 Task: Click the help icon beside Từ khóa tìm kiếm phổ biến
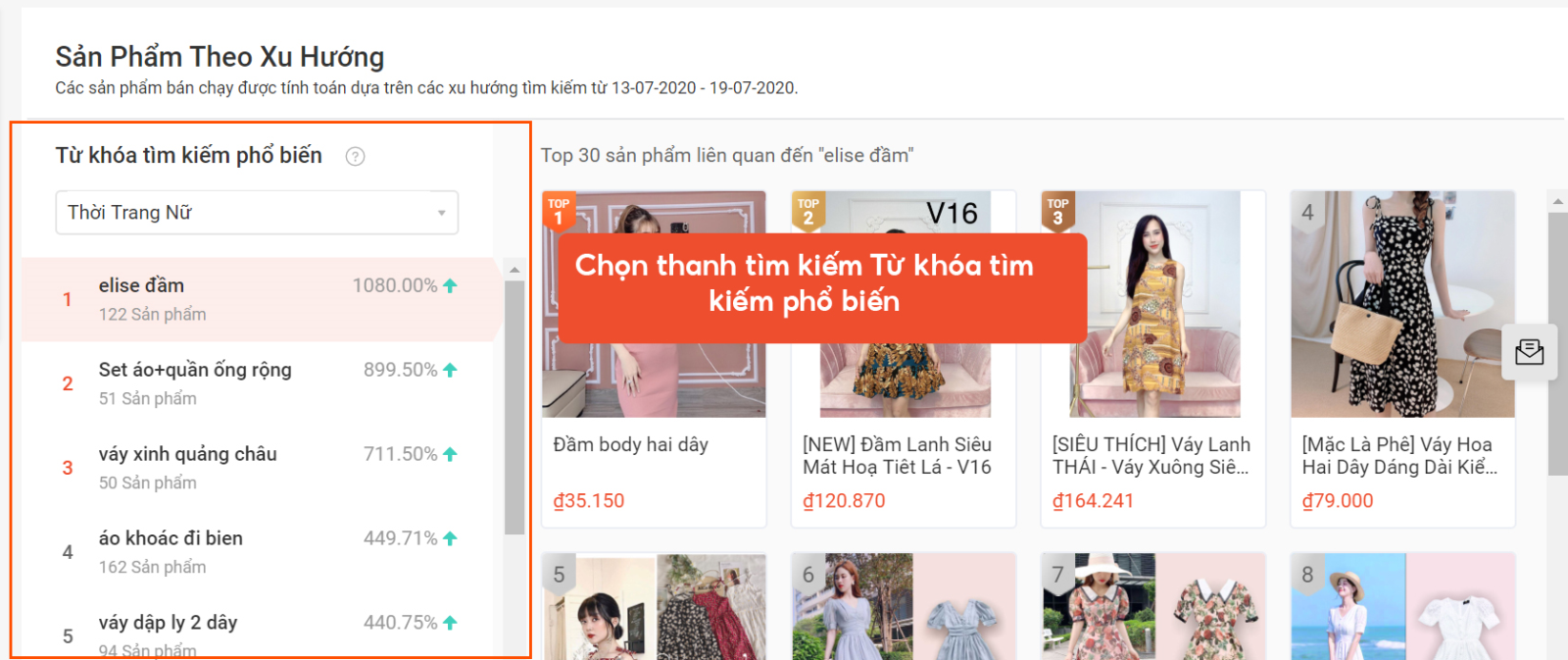click(355, 156)
